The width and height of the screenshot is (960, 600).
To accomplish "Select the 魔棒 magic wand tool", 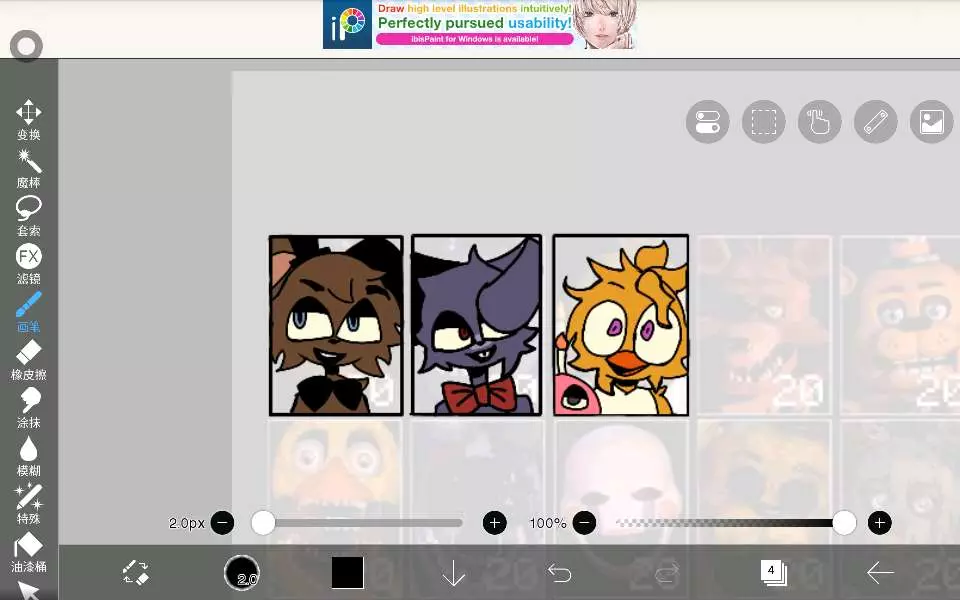I will (x=29, y=168).
